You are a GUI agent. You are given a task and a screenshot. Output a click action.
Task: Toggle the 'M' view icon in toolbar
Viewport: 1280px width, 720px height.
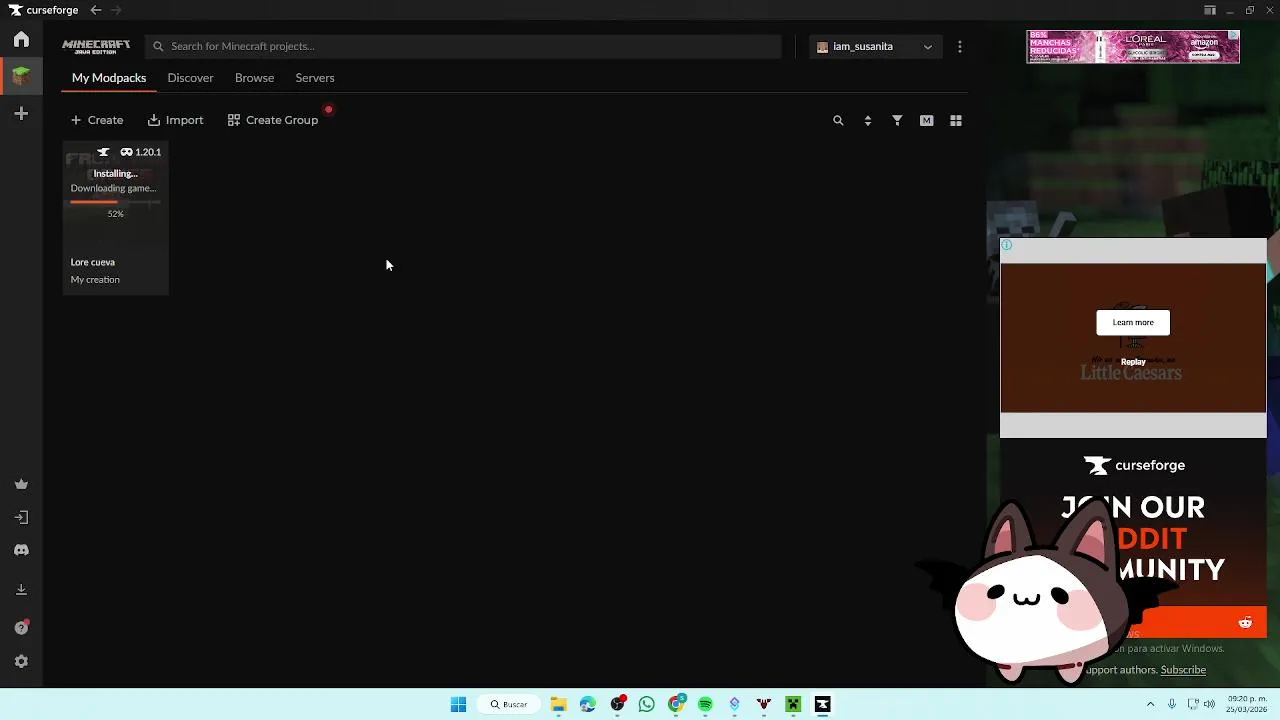926,120
